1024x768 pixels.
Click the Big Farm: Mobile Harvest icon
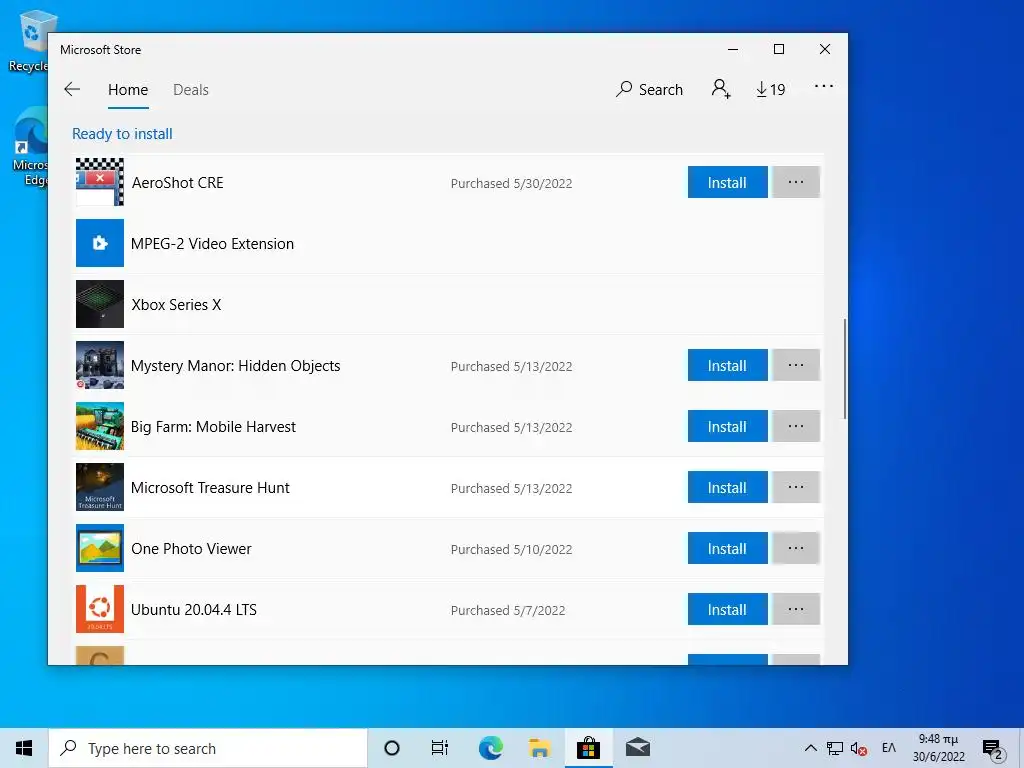click(100, 426)
